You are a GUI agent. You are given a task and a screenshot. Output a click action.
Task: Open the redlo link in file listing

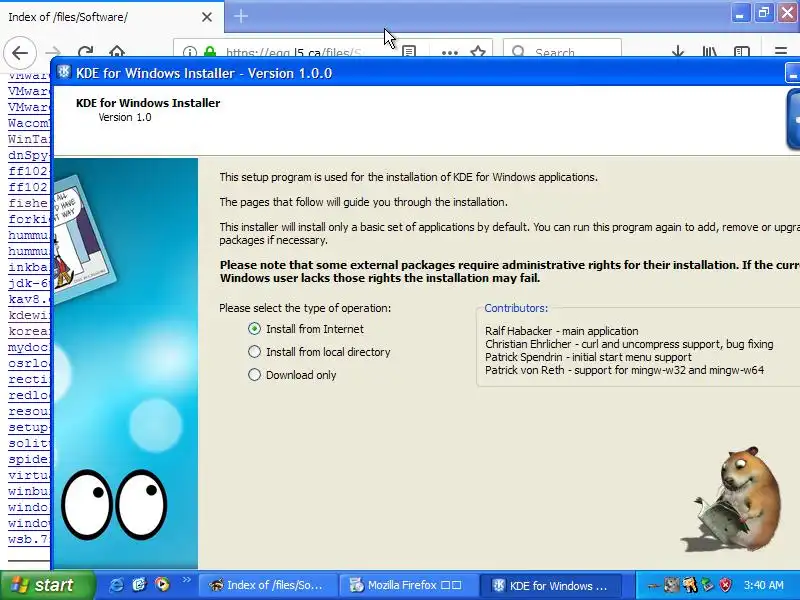coord(29,395)
